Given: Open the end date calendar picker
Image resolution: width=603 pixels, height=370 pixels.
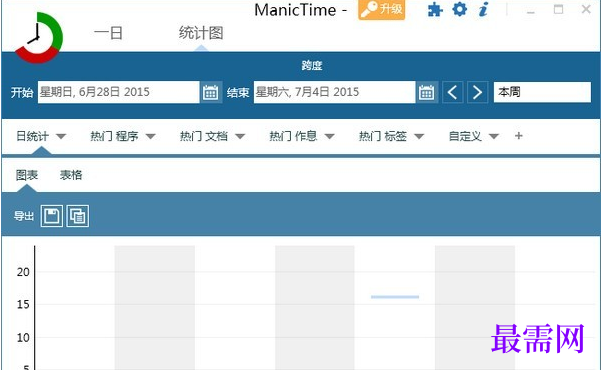Looking at the screenshot, I should pyautogui.click(x=426, y=92).
